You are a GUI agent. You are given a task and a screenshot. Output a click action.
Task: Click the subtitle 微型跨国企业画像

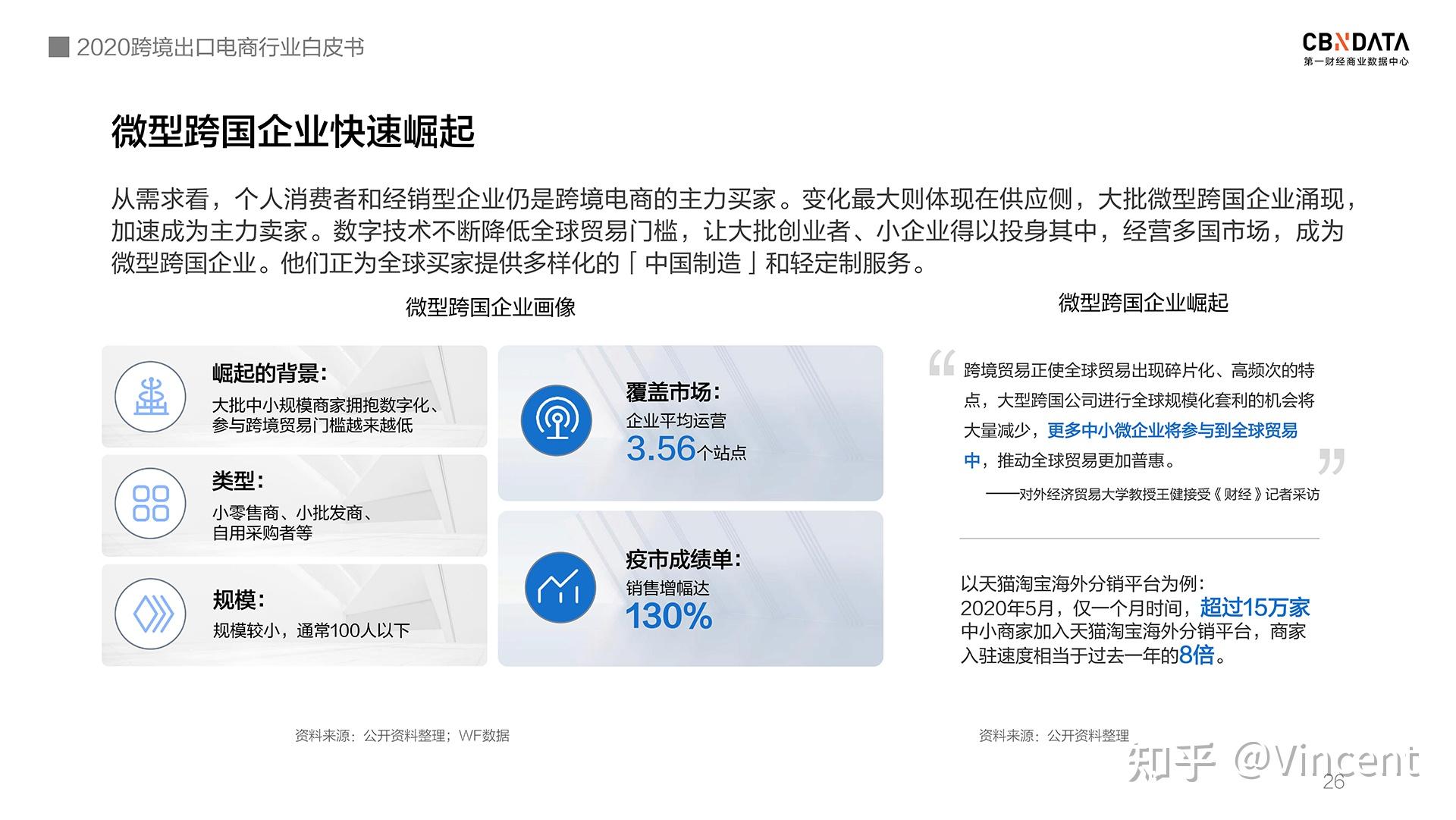coord(491,307)
